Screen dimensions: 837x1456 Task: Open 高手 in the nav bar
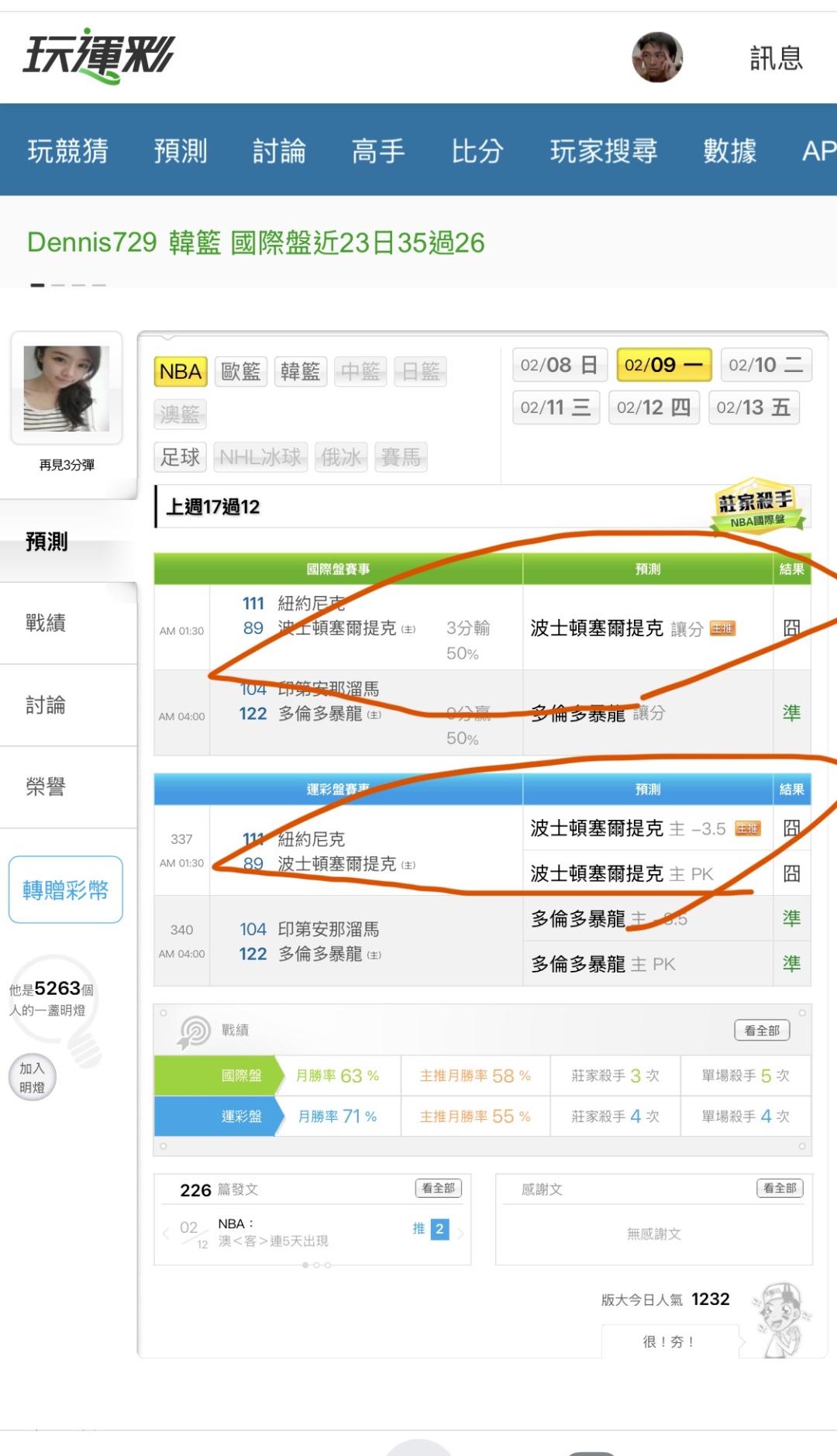pos(378,150)
